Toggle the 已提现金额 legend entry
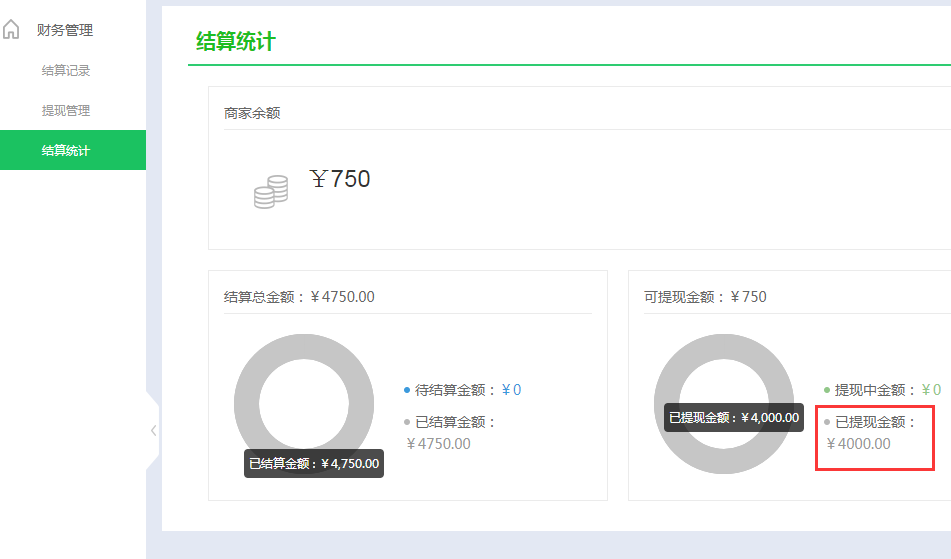The image size is (951, 559). pos(875,422)
